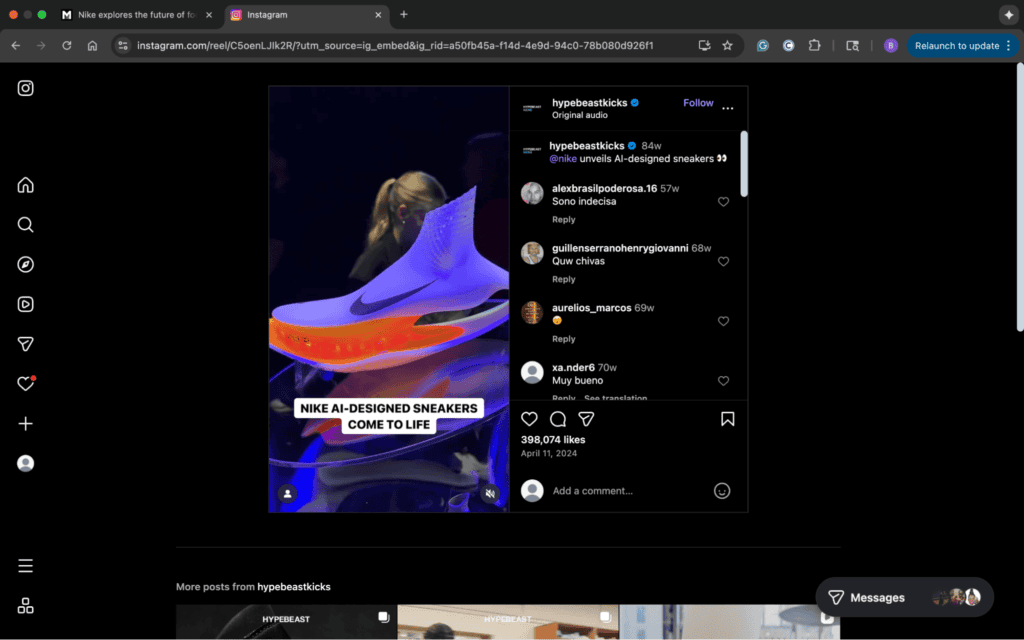The image size is (1024, 640).
Task: Reply to aurelios_marcos's comment
Action: pyautogui.click(x=564, y=339)
